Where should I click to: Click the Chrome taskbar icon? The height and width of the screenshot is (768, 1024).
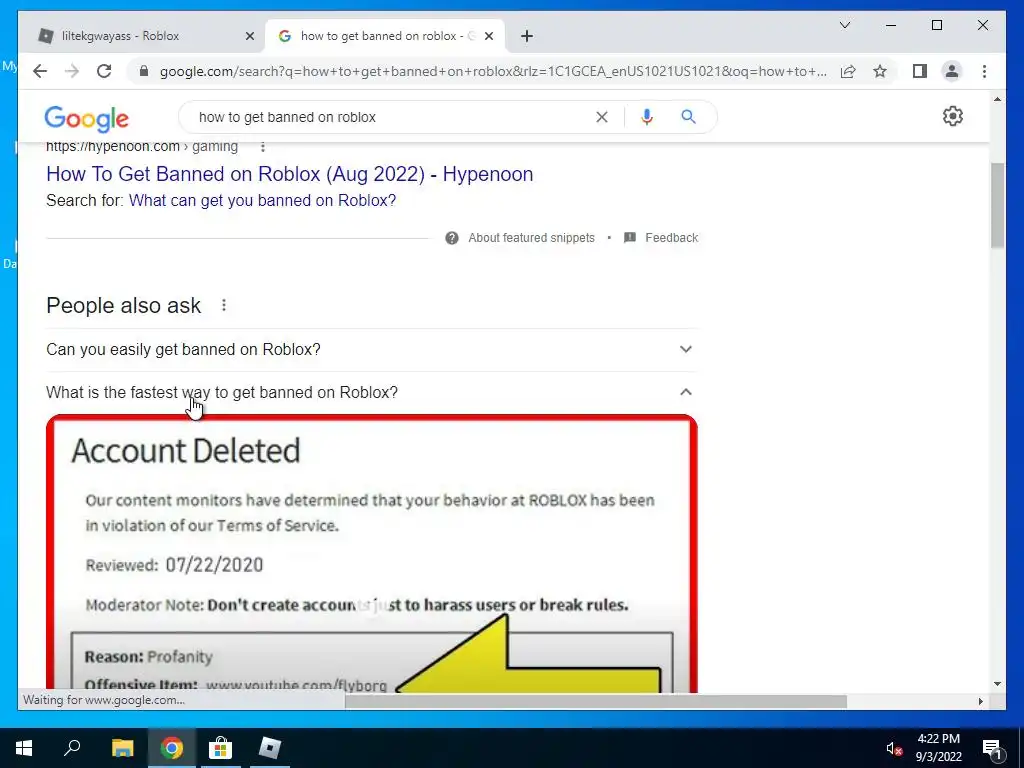172,748
